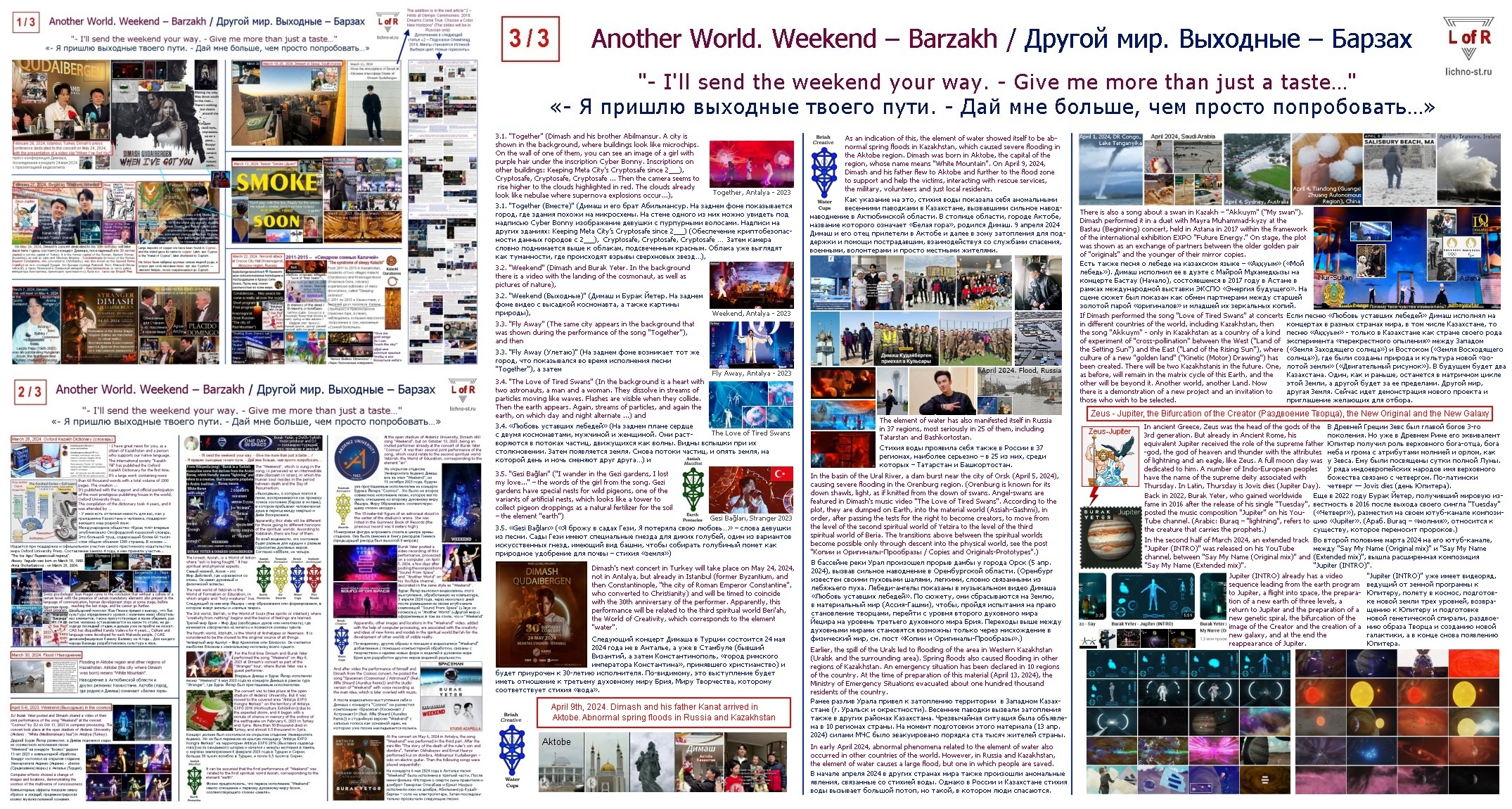The width and height of the screenshot is (1512, 809).
Task: Open the lichno-st.ru link on slide 2/3
Action: click(462, 409)
